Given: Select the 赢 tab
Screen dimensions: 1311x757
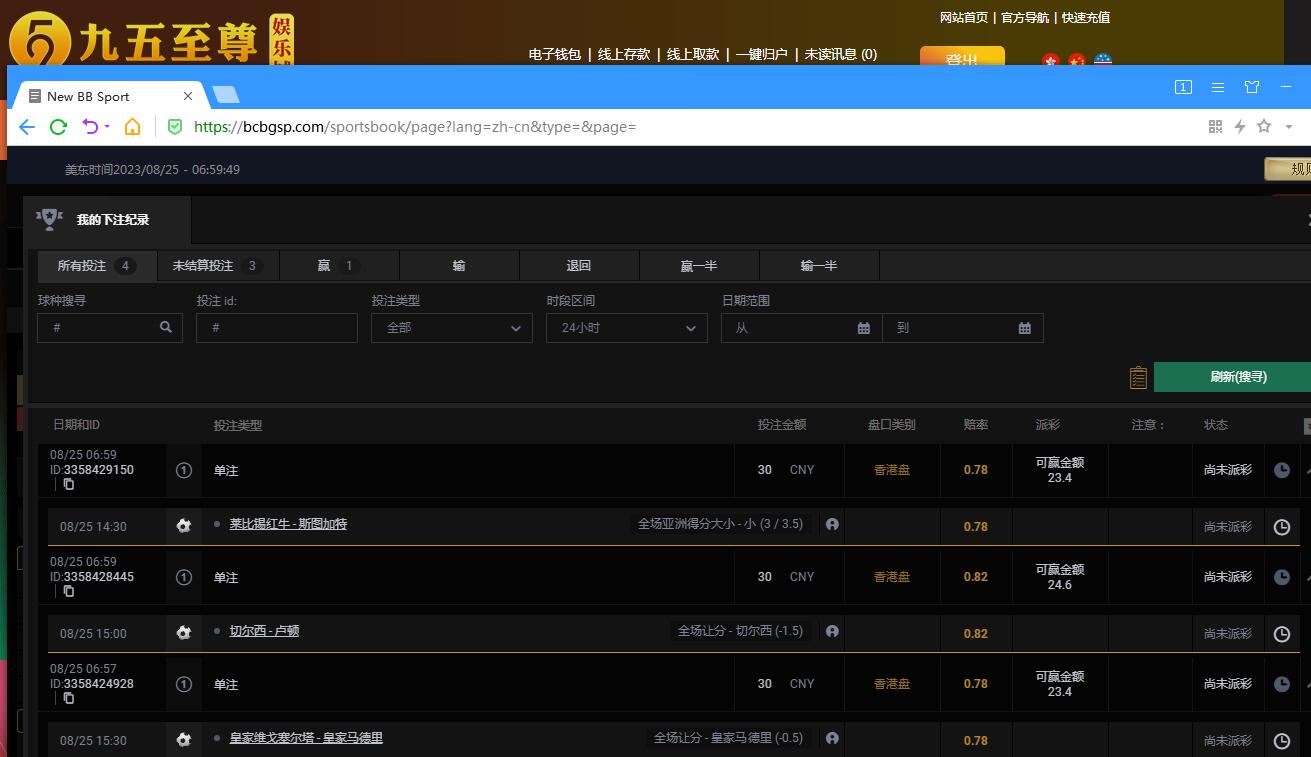Looking at the screenshot, I should (x=338, y=266).
